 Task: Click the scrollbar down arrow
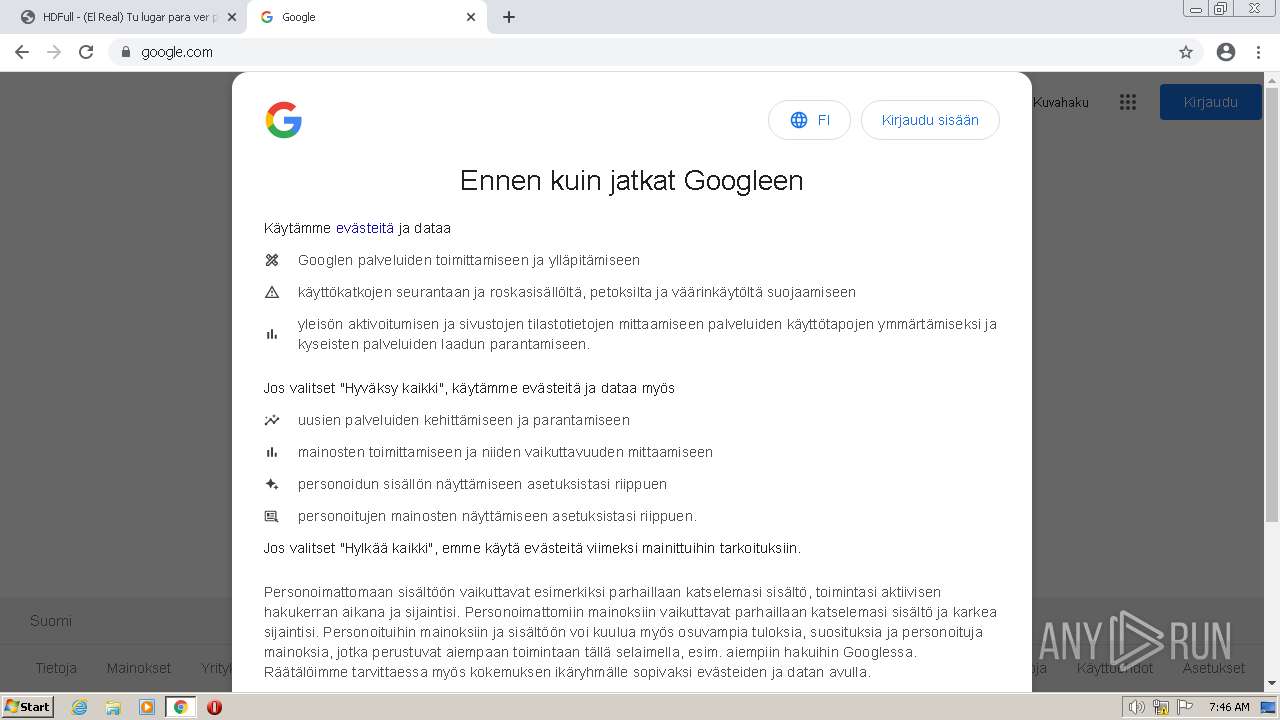(1271, 684)
